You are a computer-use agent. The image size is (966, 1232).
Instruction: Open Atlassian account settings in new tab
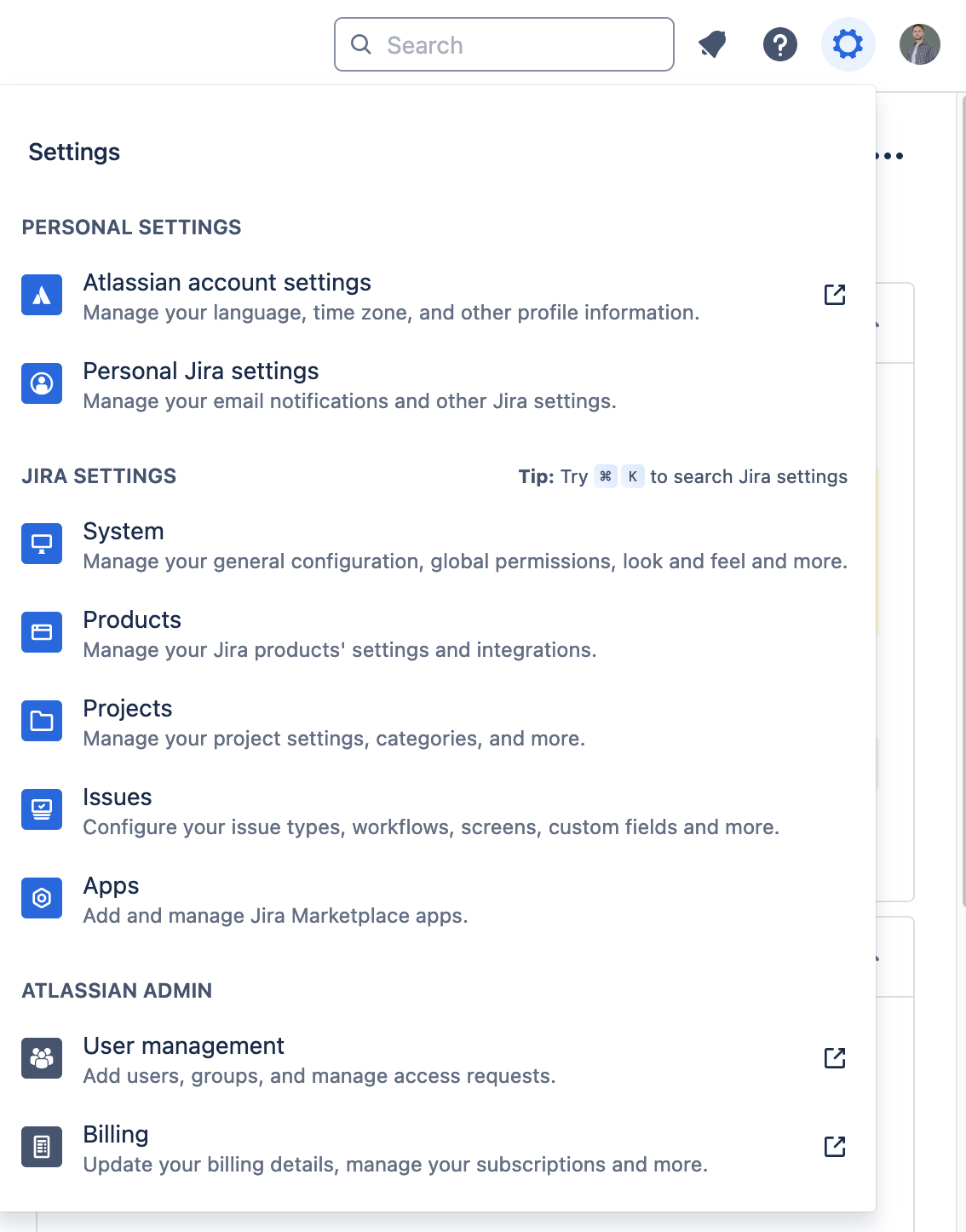[835, 295]
